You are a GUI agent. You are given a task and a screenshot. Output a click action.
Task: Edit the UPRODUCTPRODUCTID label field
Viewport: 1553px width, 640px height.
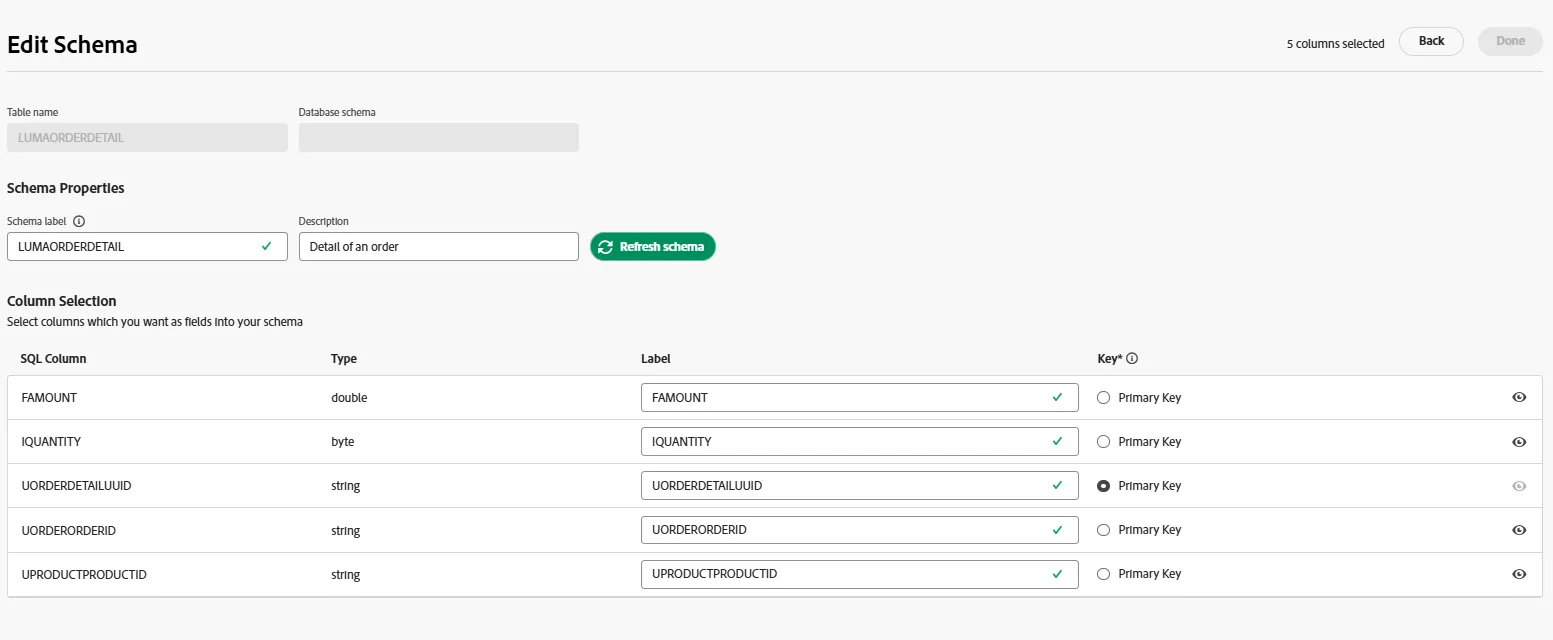click(x=860, y=574)
